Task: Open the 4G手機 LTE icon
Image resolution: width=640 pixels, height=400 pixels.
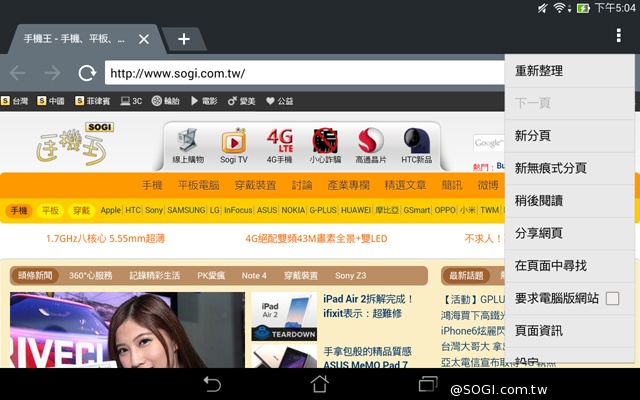Action: (280, 146)
